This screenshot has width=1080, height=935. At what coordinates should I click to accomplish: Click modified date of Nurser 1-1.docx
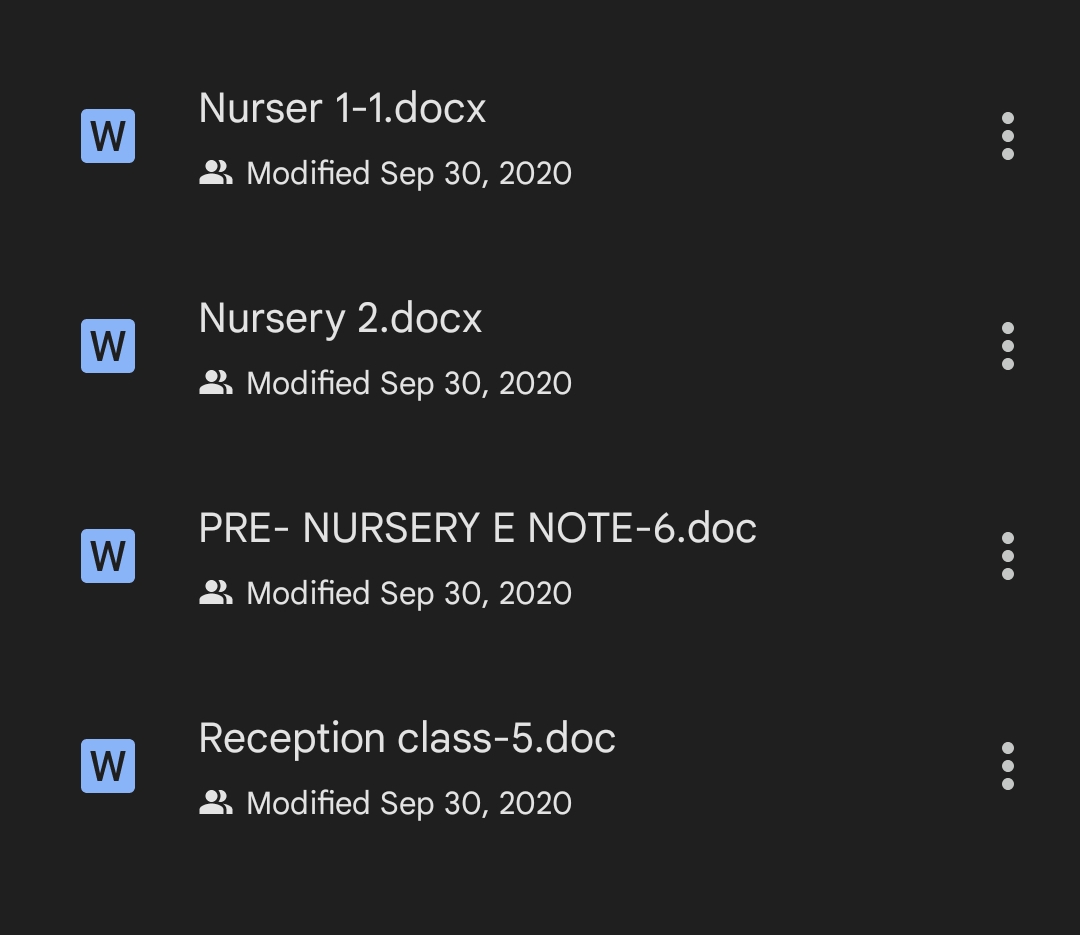coord(409,174)
